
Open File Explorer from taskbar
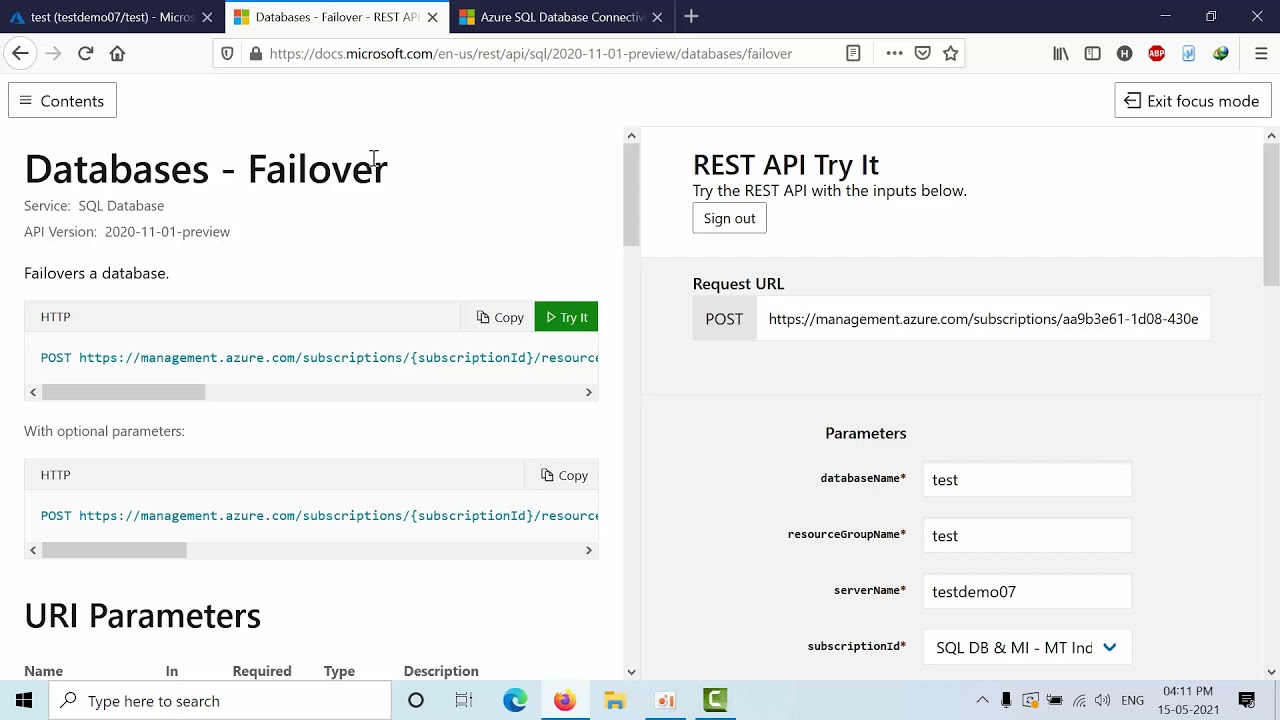click(615, 701)
